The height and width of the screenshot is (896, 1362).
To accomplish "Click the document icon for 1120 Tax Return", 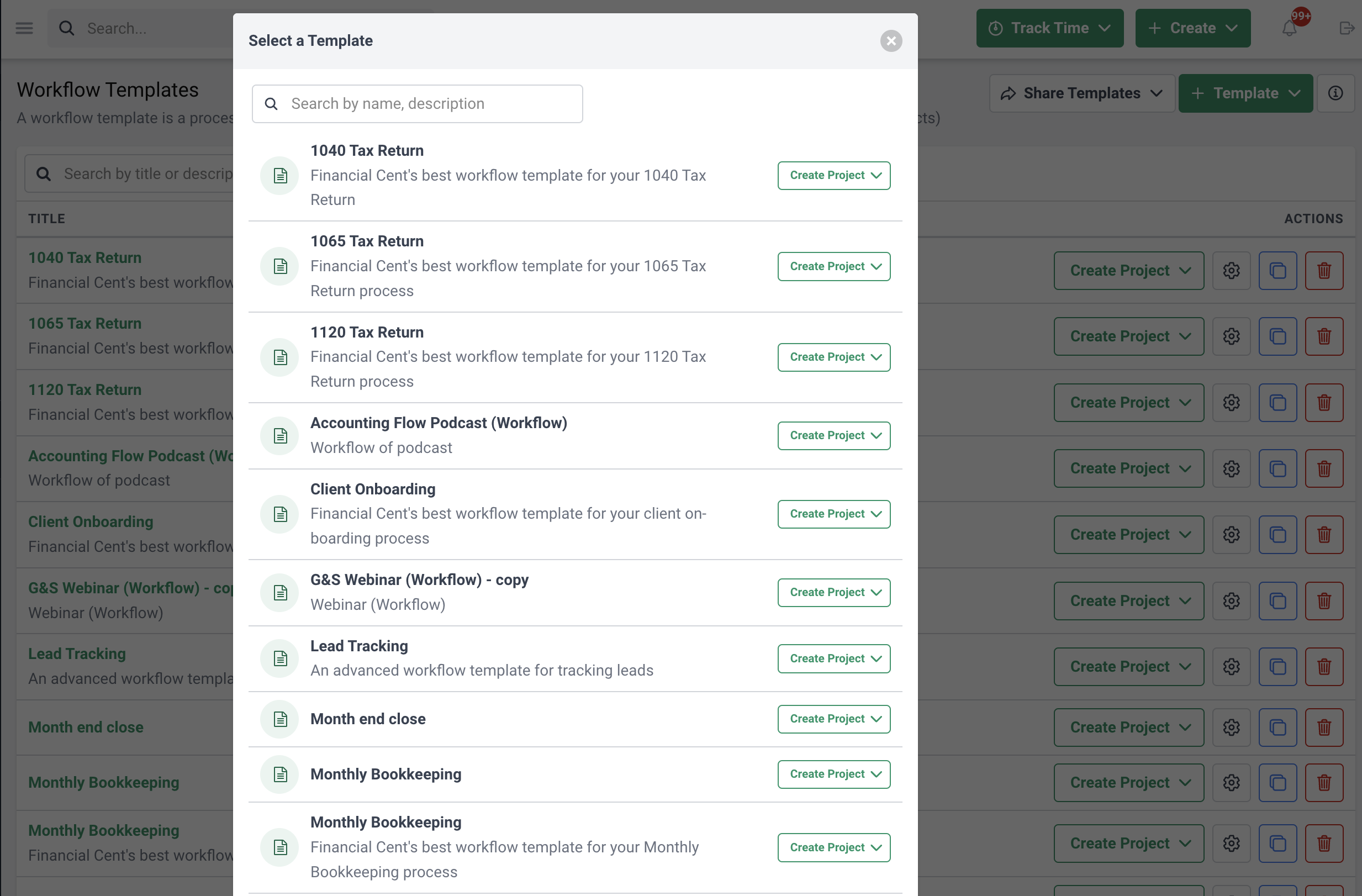I will pyautogui.click(x=279, y=357).
